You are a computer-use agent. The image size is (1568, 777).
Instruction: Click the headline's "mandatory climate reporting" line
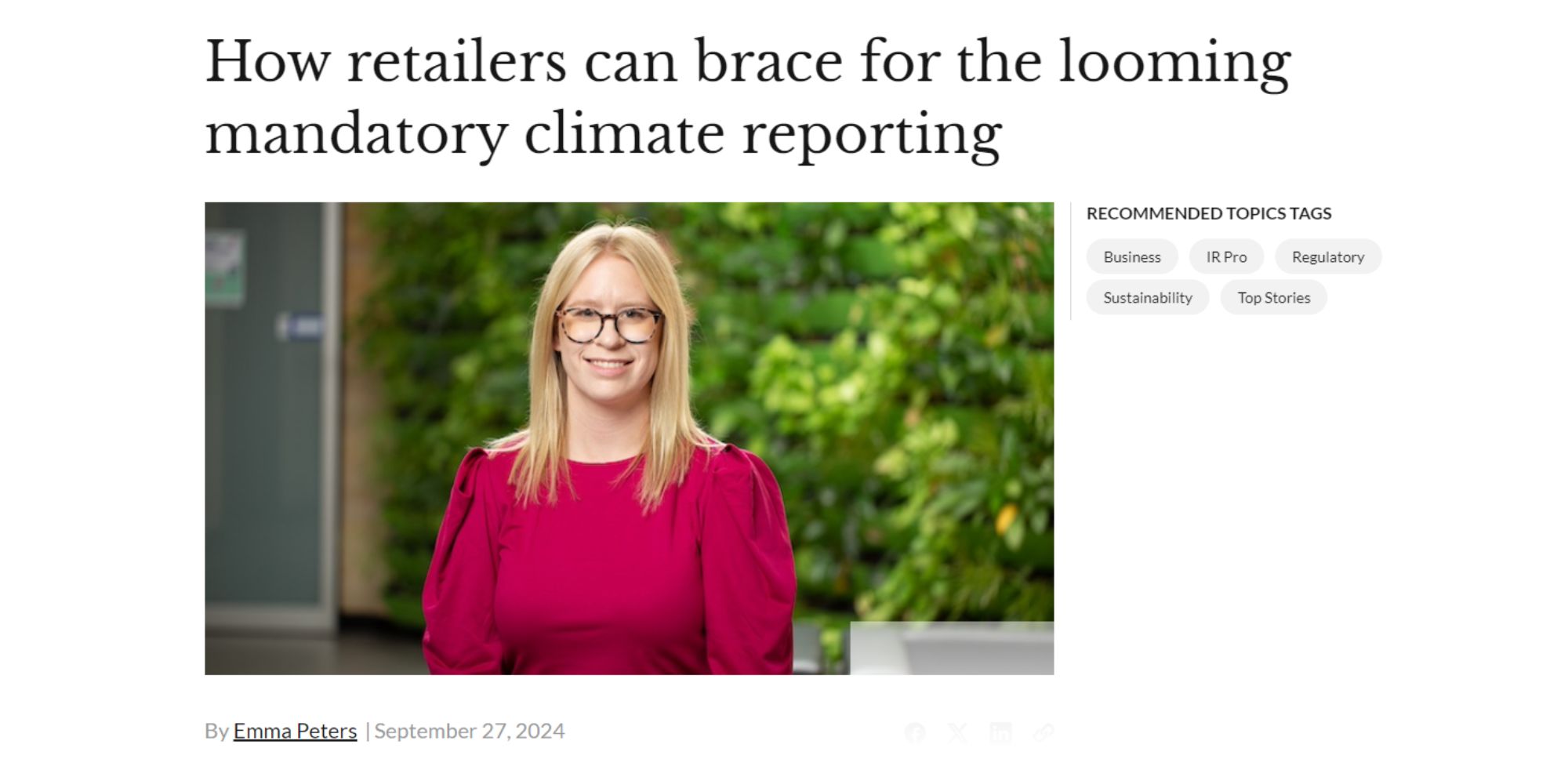coord(603,135)
